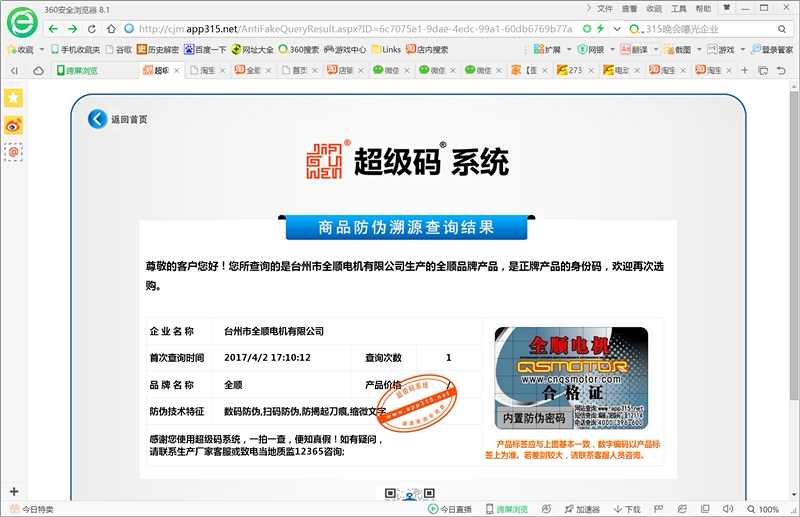Click the lightning speed-mode icon in the address bar
The width and height of the screenshot is (800, 517).
point(601,29)
